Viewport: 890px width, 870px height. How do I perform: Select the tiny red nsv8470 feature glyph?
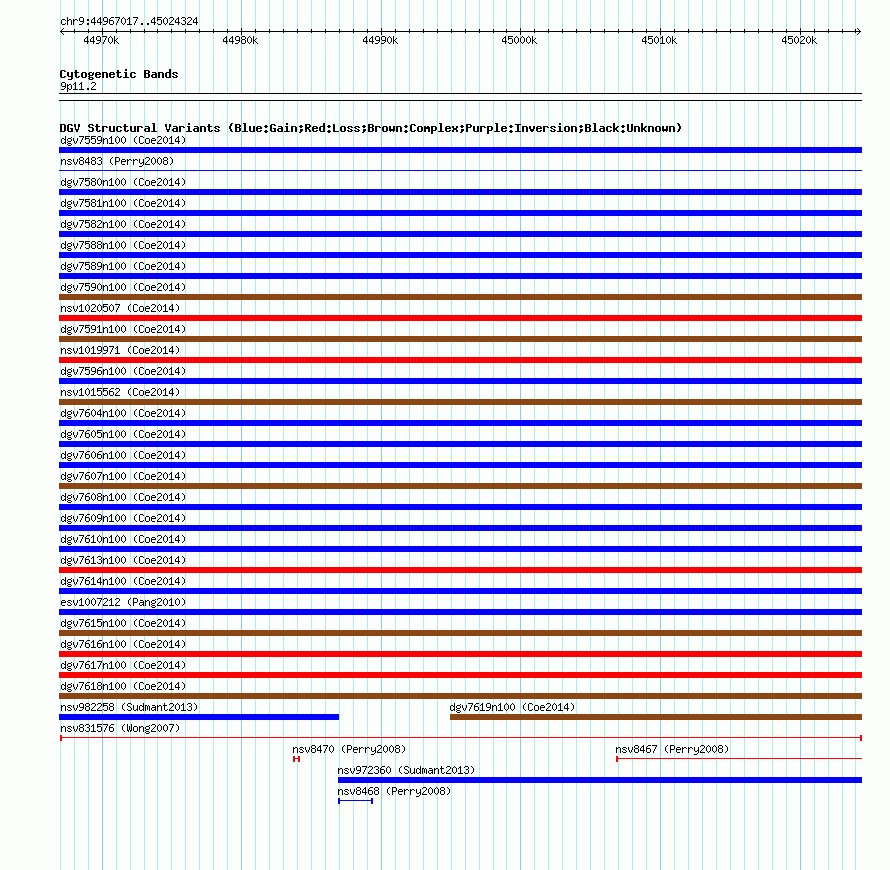[296, 759]
